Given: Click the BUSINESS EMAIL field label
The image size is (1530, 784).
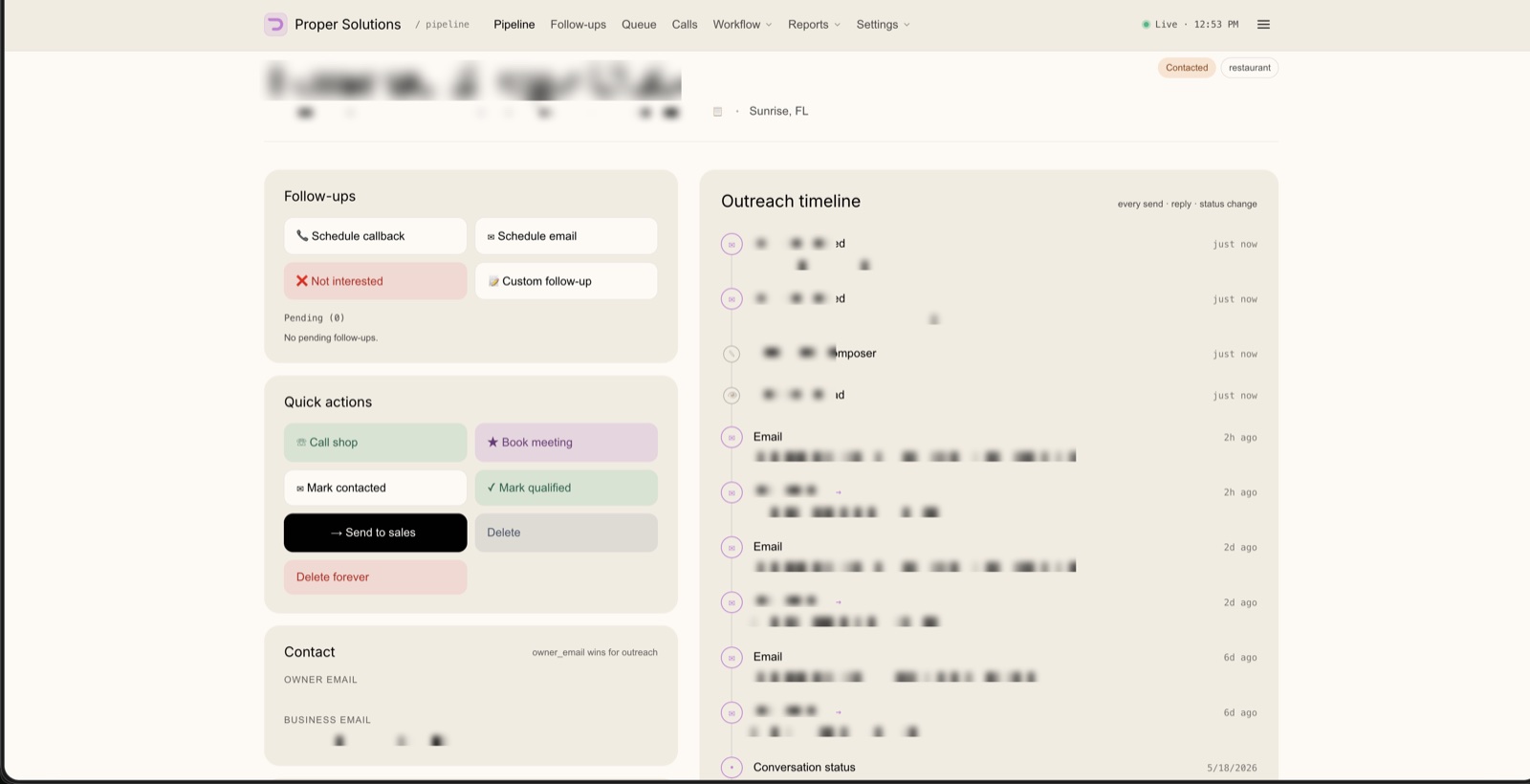Looking at the screenshot, I should tap(327, 721).
